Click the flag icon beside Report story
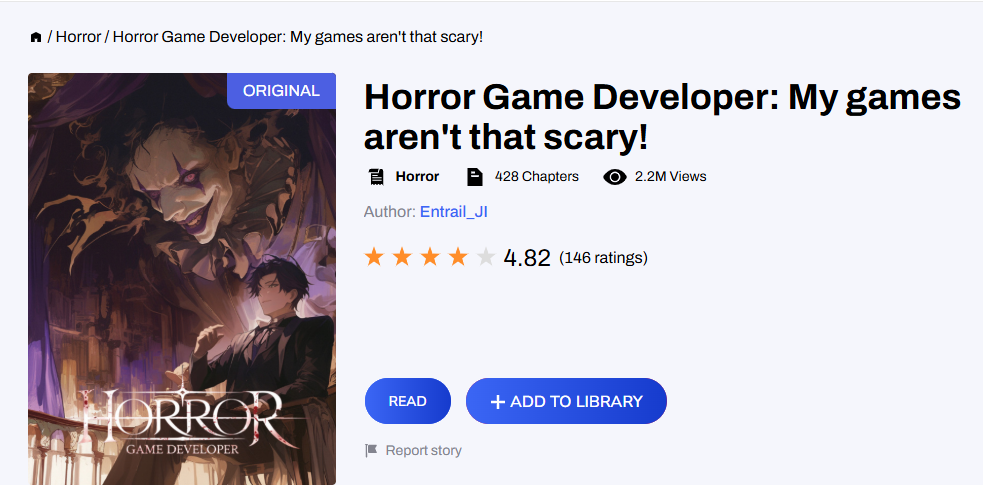The height and width of the screenshot is (493, 983). point(372,451)
